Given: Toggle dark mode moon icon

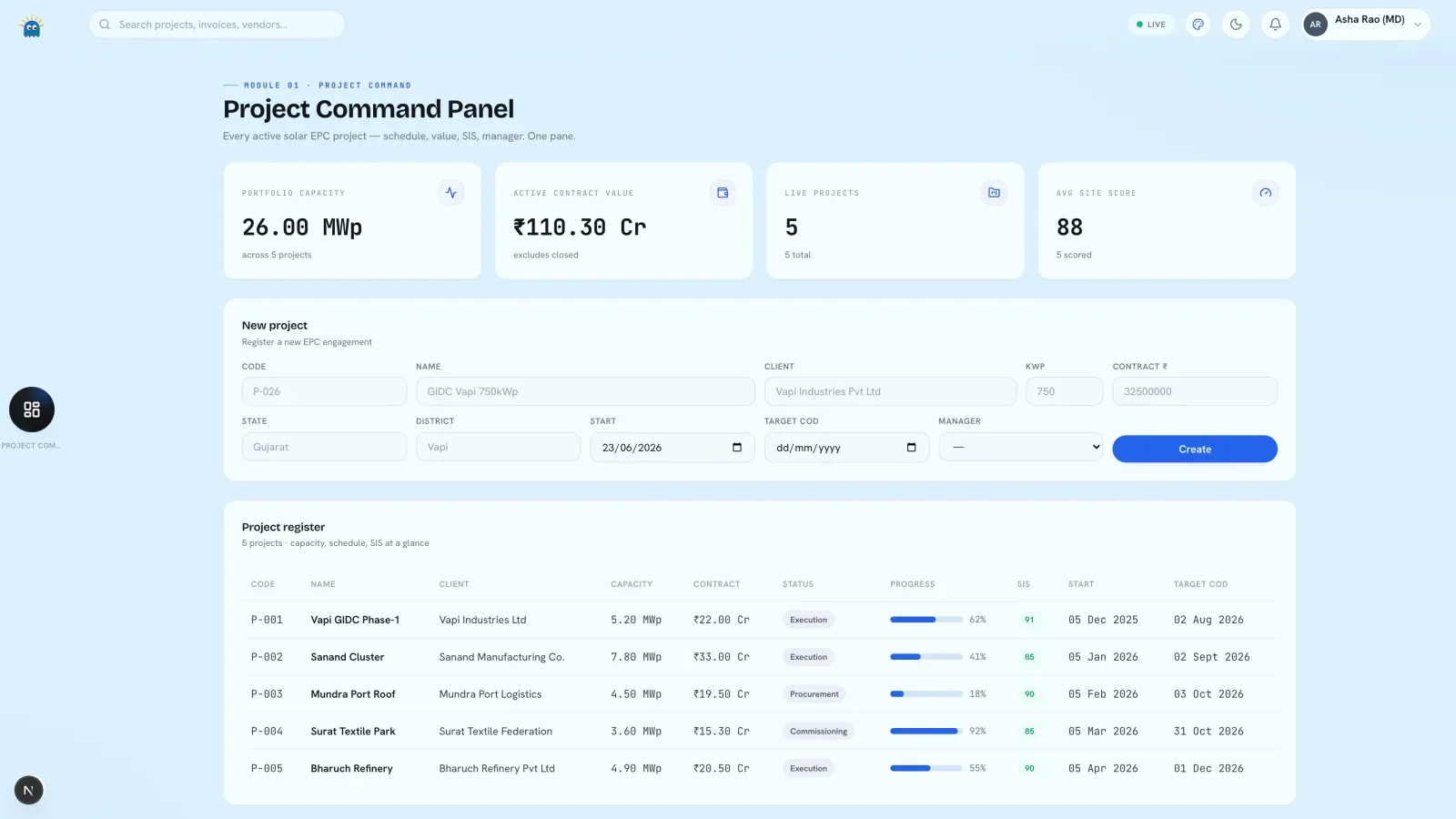Looking at the screenshot, I should tap(1236, 25).
